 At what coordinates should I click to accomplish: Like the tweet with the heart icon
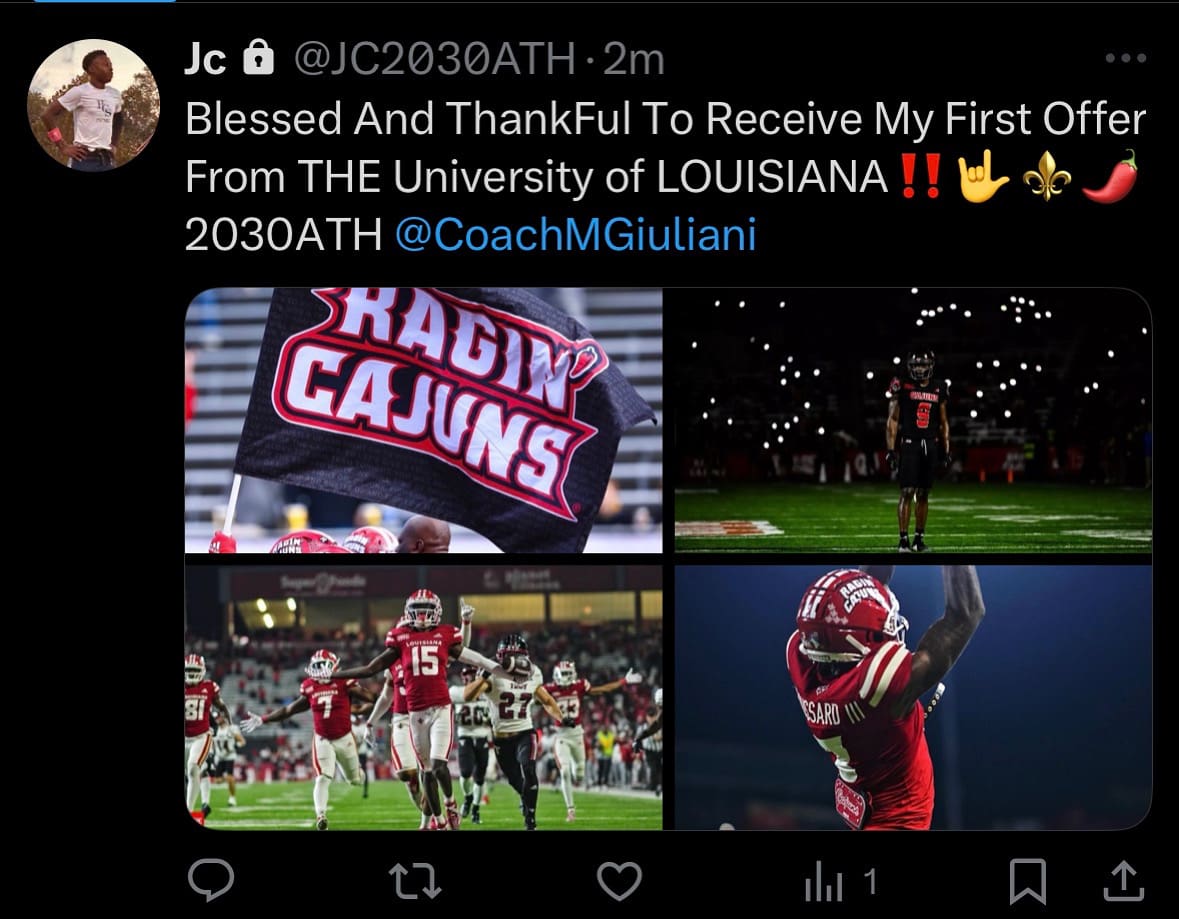coord(619,881)
